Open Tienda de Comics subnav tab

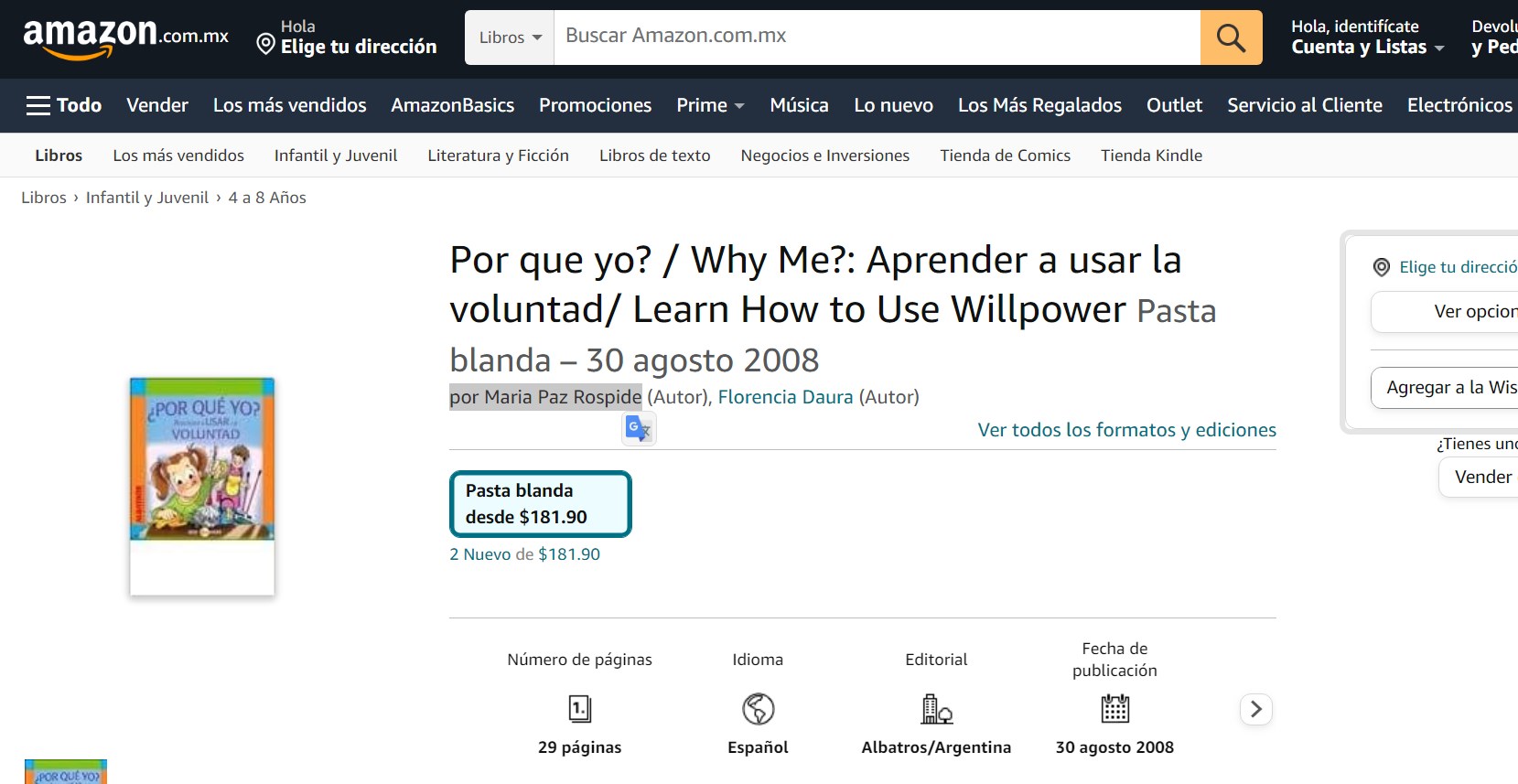(1005, 156)
